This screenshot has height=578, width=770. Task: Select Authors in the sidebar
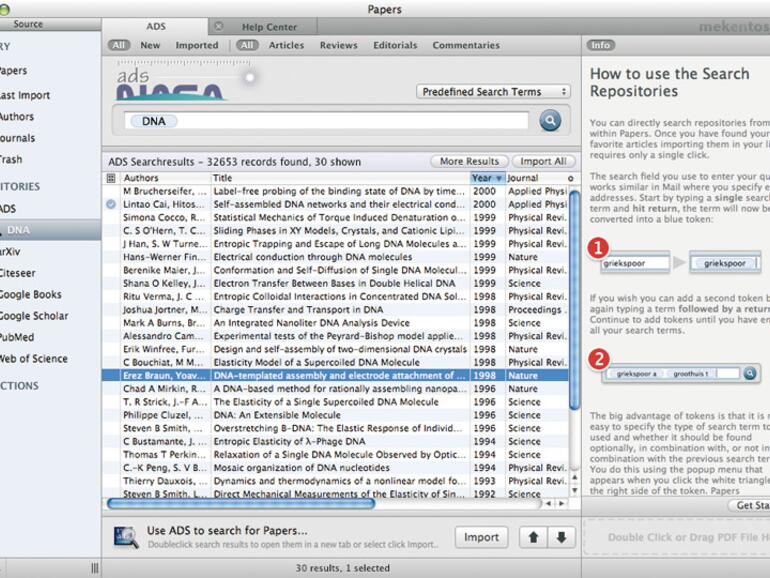click(x=17, y=116)
